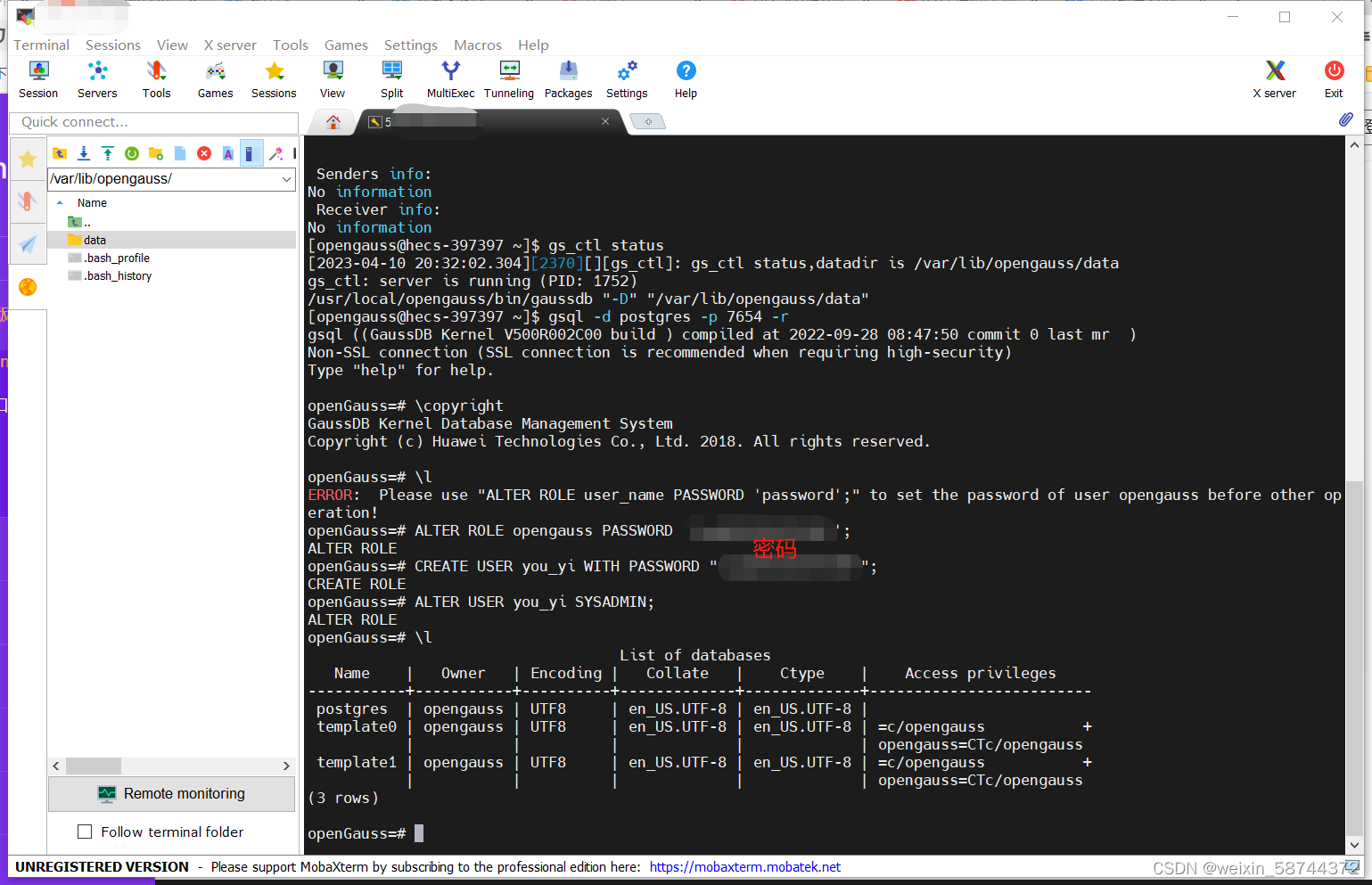Toggle the SFTP panel view mode icon

(251, 153)
